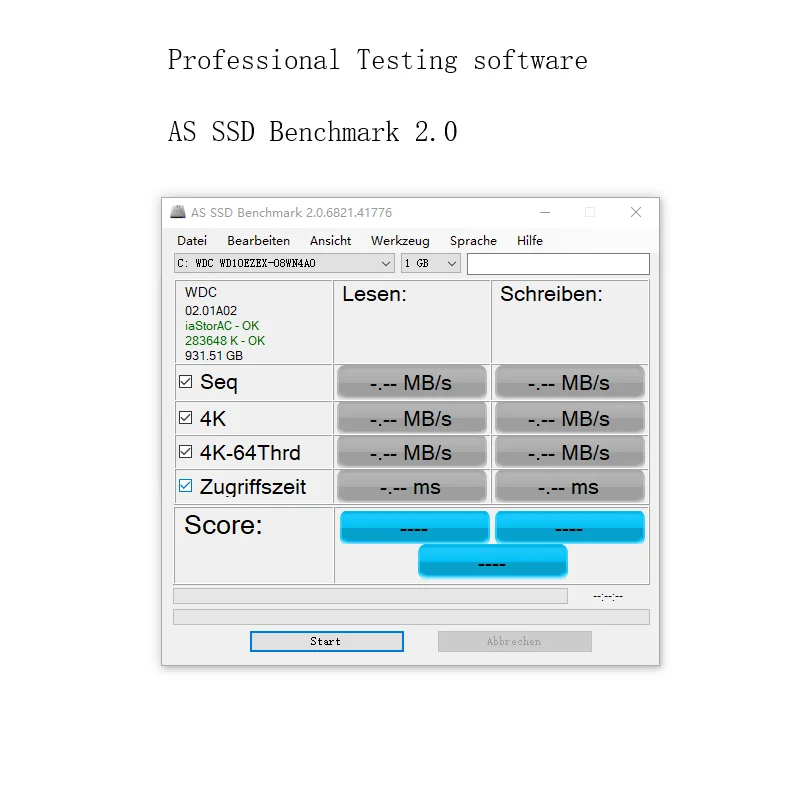Click the 283648 K - OK alignment text
800x793 pixels.
tap(225, 340)
